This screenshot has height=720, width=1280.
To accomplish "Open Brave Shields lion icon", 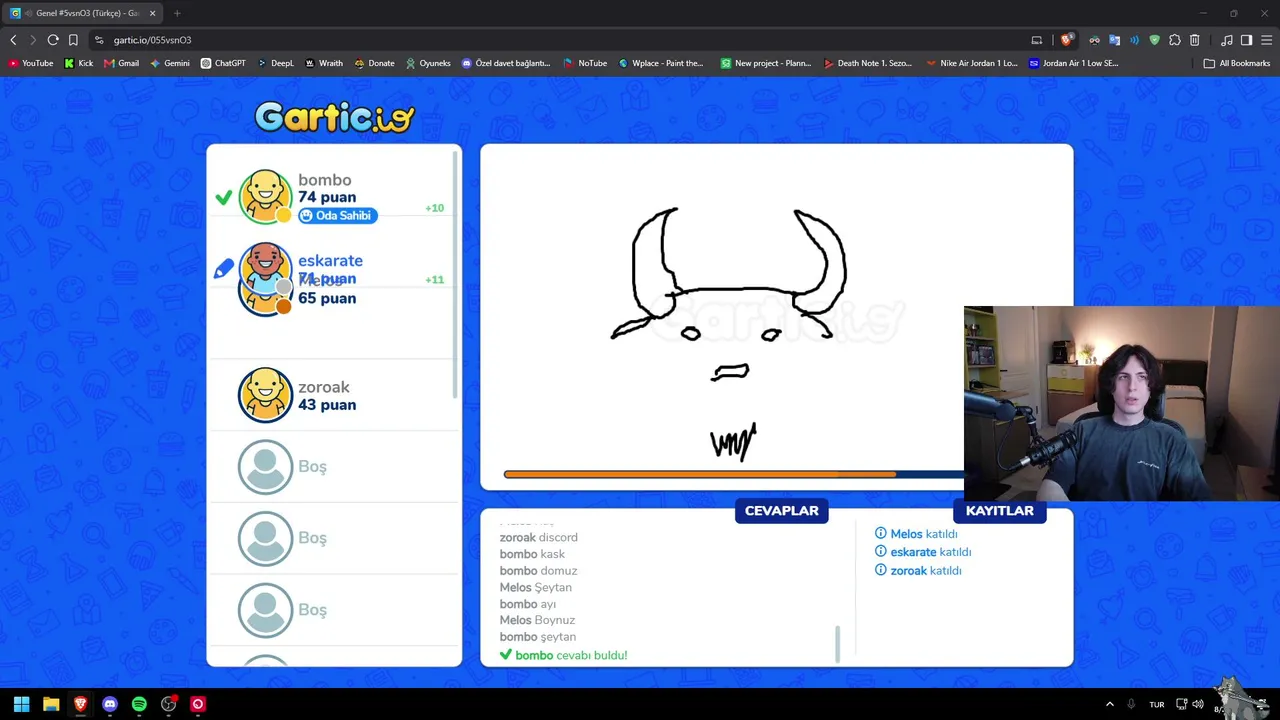I will tap(1067, 40).
